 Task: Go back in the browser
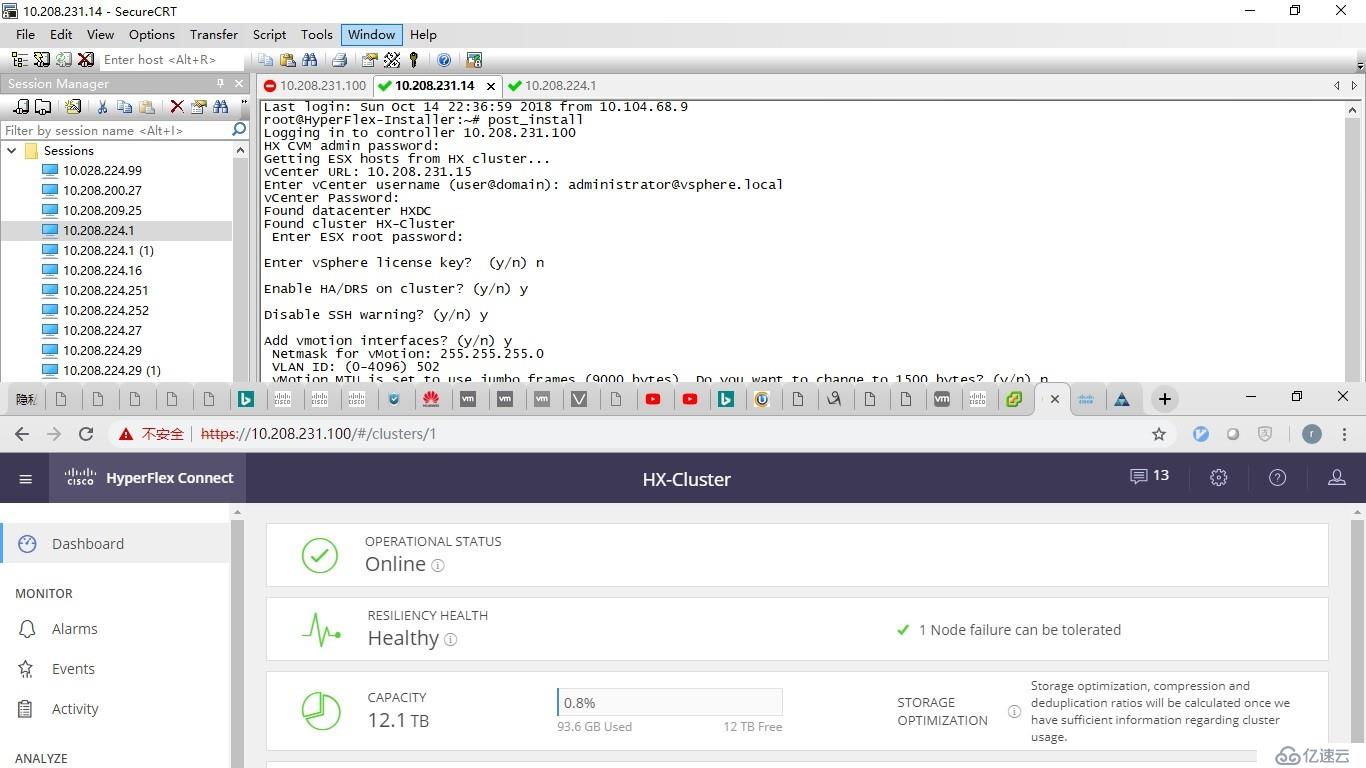point(22,434)
